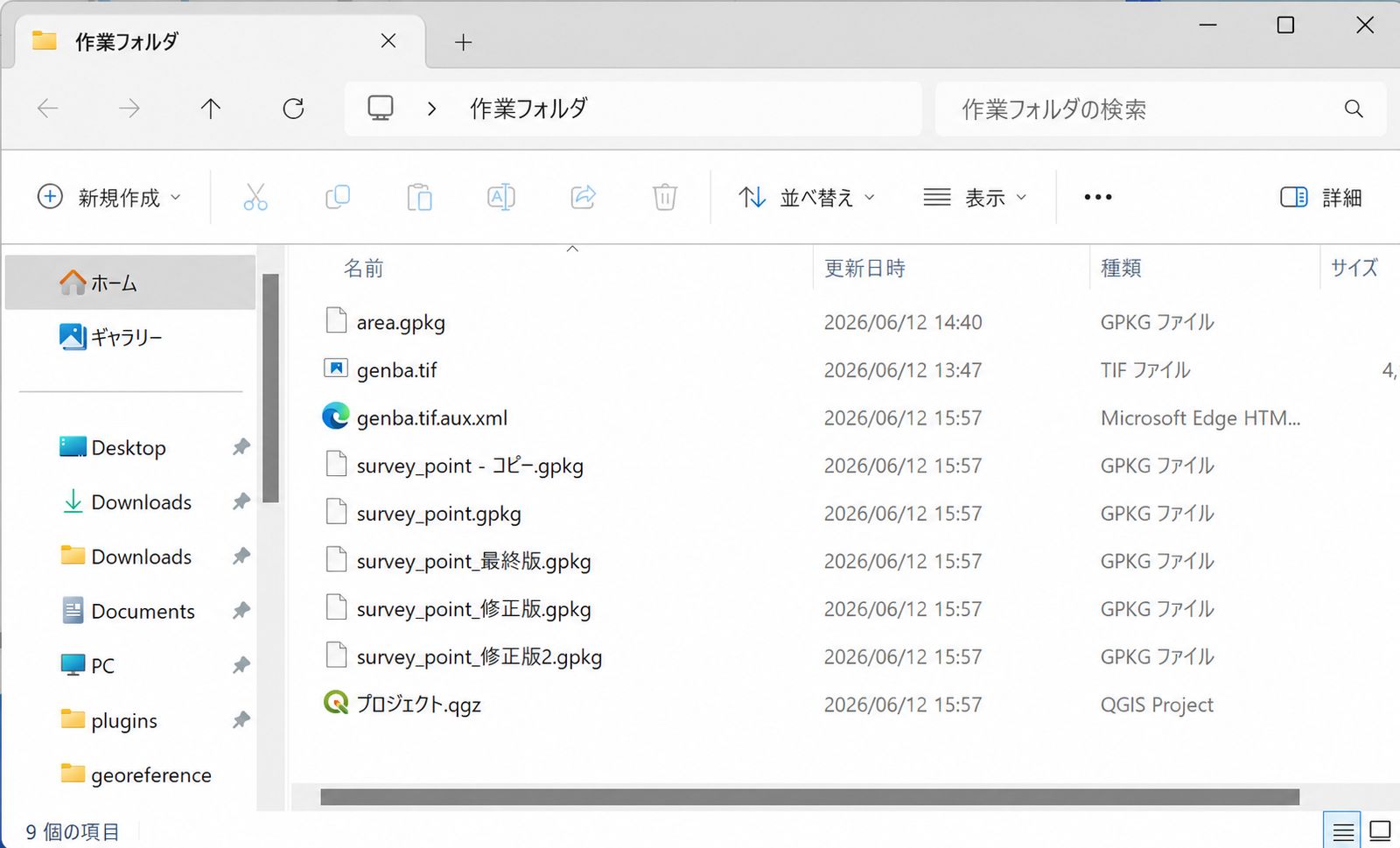Screen dimensions: 1400x848
Task: Close the 作業フォルダ tab
Action: 388,41
